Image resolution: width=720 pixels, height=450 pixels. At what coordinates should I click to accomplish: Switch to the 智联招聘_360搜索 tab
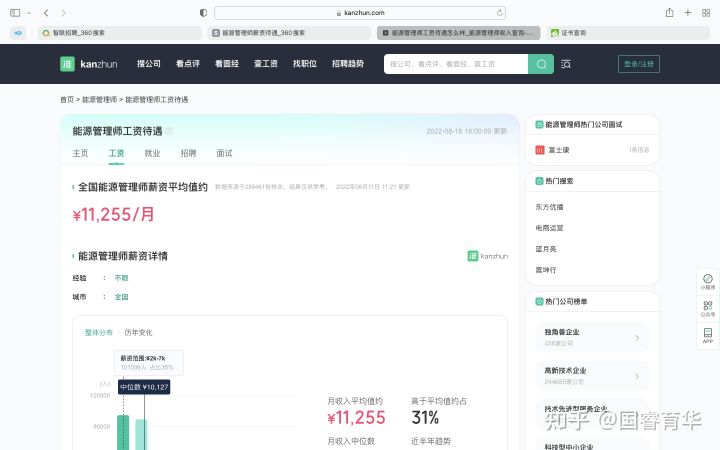119,33
